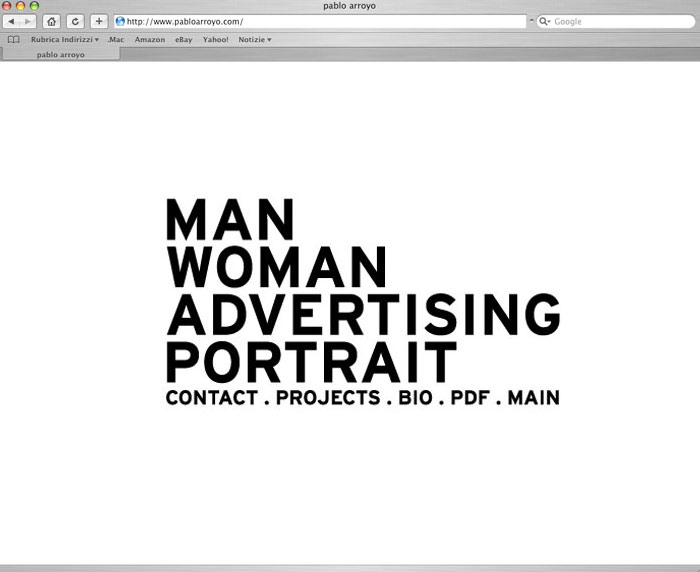Open the Yahoo! bookmark
The image size is (700, 572).
(216, 40)
